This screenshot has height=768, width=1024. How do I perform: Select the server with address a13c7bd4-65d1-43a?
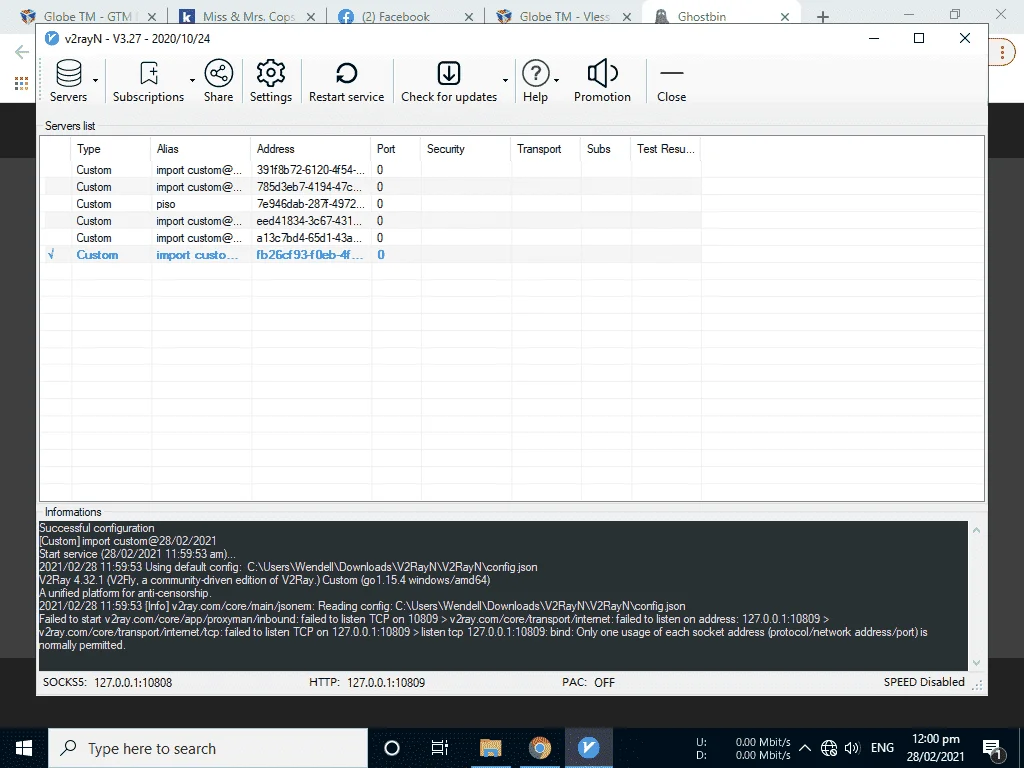(372, 238)
